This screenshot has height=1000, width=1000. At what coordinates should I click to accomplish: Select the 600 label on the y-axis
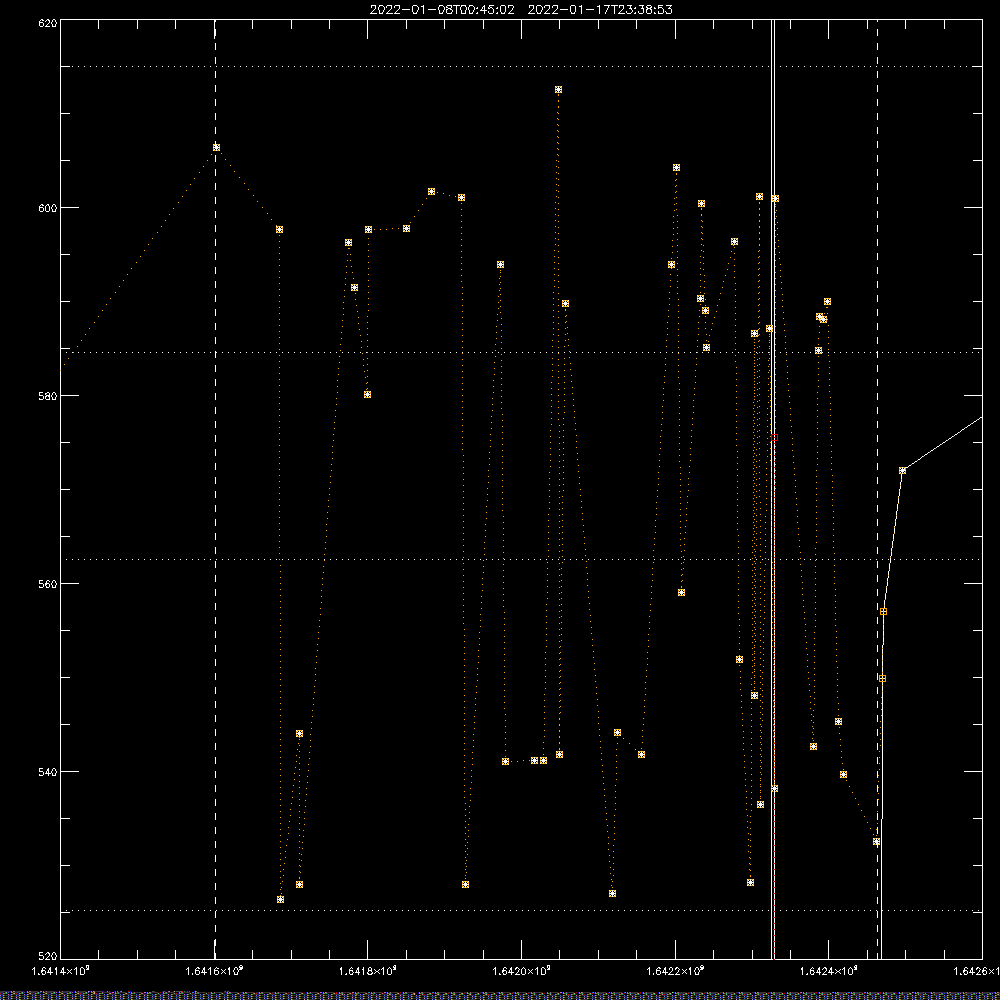click(48, 208)
